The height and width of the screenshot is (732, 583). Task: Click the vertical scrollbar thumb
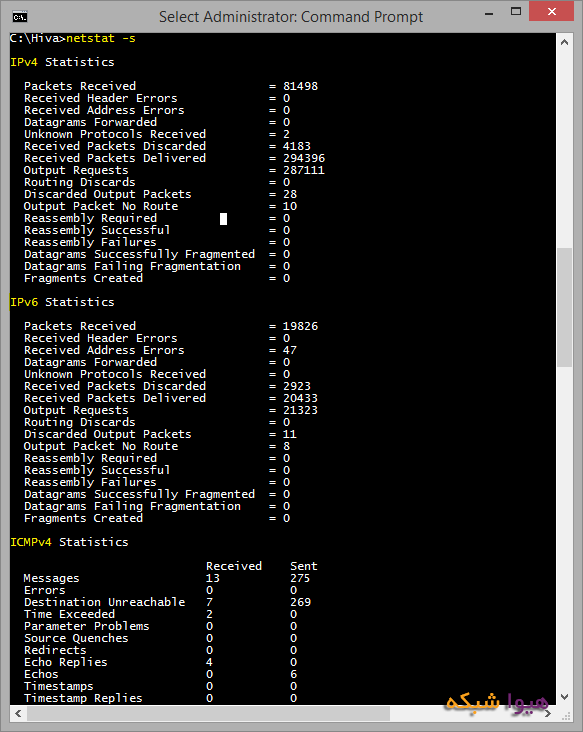coord(564,308)
